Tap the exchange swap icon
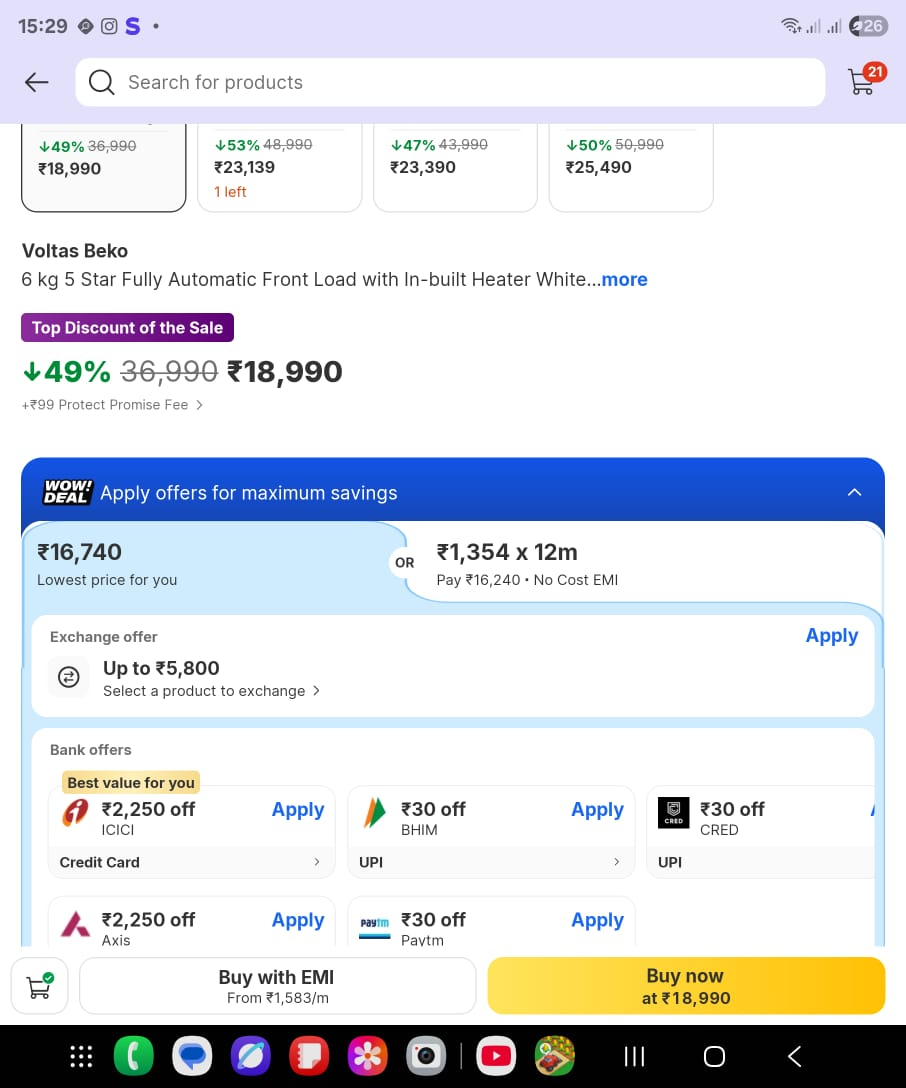The image size is (906, 1088). [x=68, y=678]
